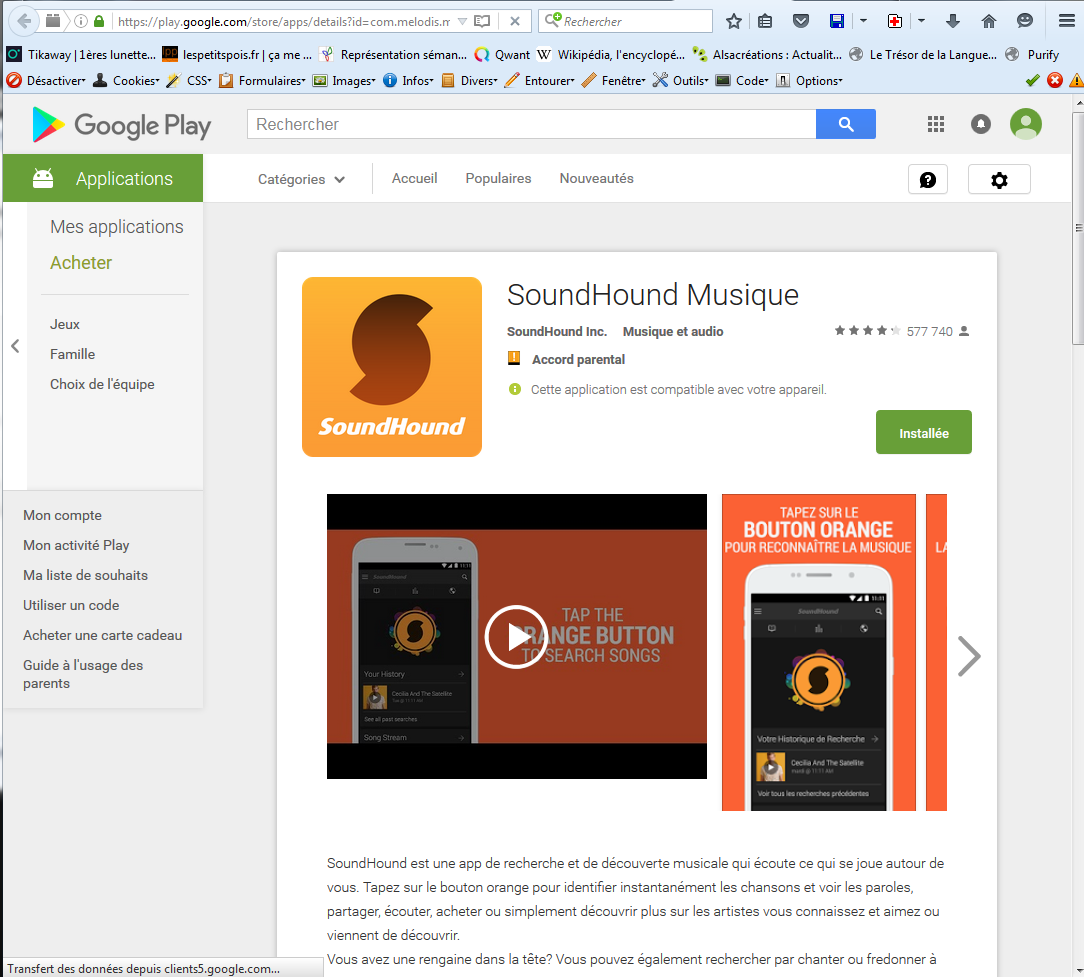Bookmark page with the star icon
This screenshot has height=977, width=1084.
click(734, 21)
